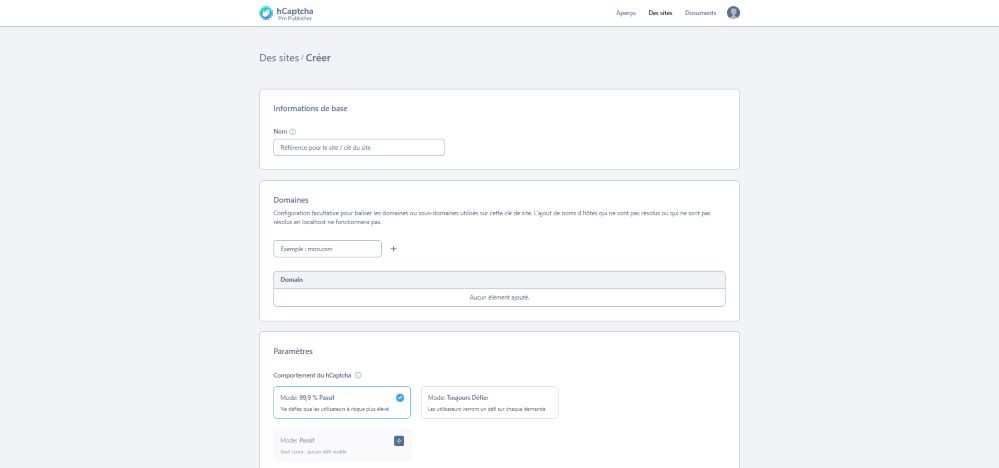Select the disabled Mode: Passif card
This screenshot has height=468, width=999.
coord(342,445)
